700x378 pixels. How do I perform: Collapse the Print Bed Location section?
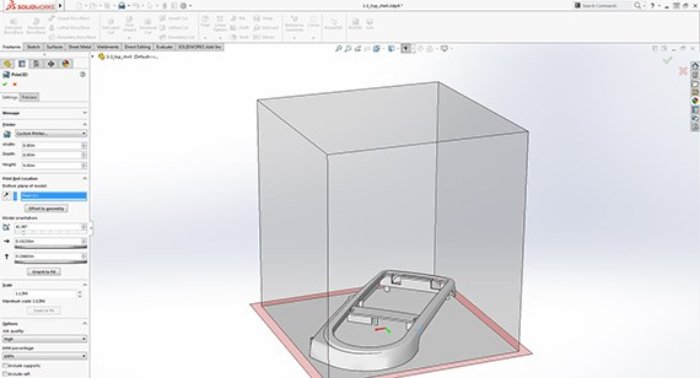(84, 179)
